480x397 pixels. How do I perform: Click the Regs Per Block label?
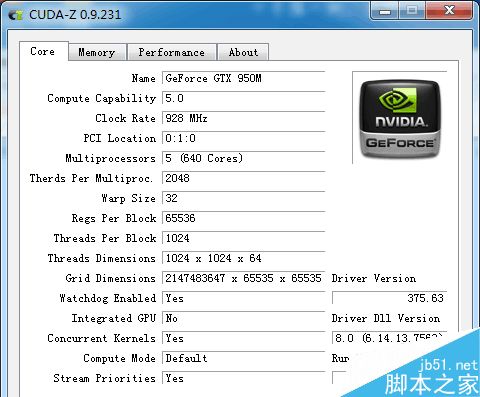(x=114, y=219)
